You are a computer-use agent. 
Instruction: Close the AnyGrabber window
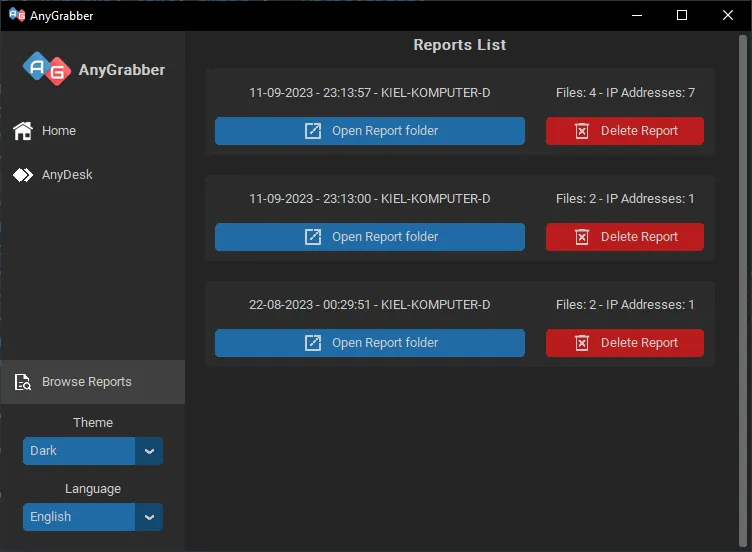(x=728, y=15)
